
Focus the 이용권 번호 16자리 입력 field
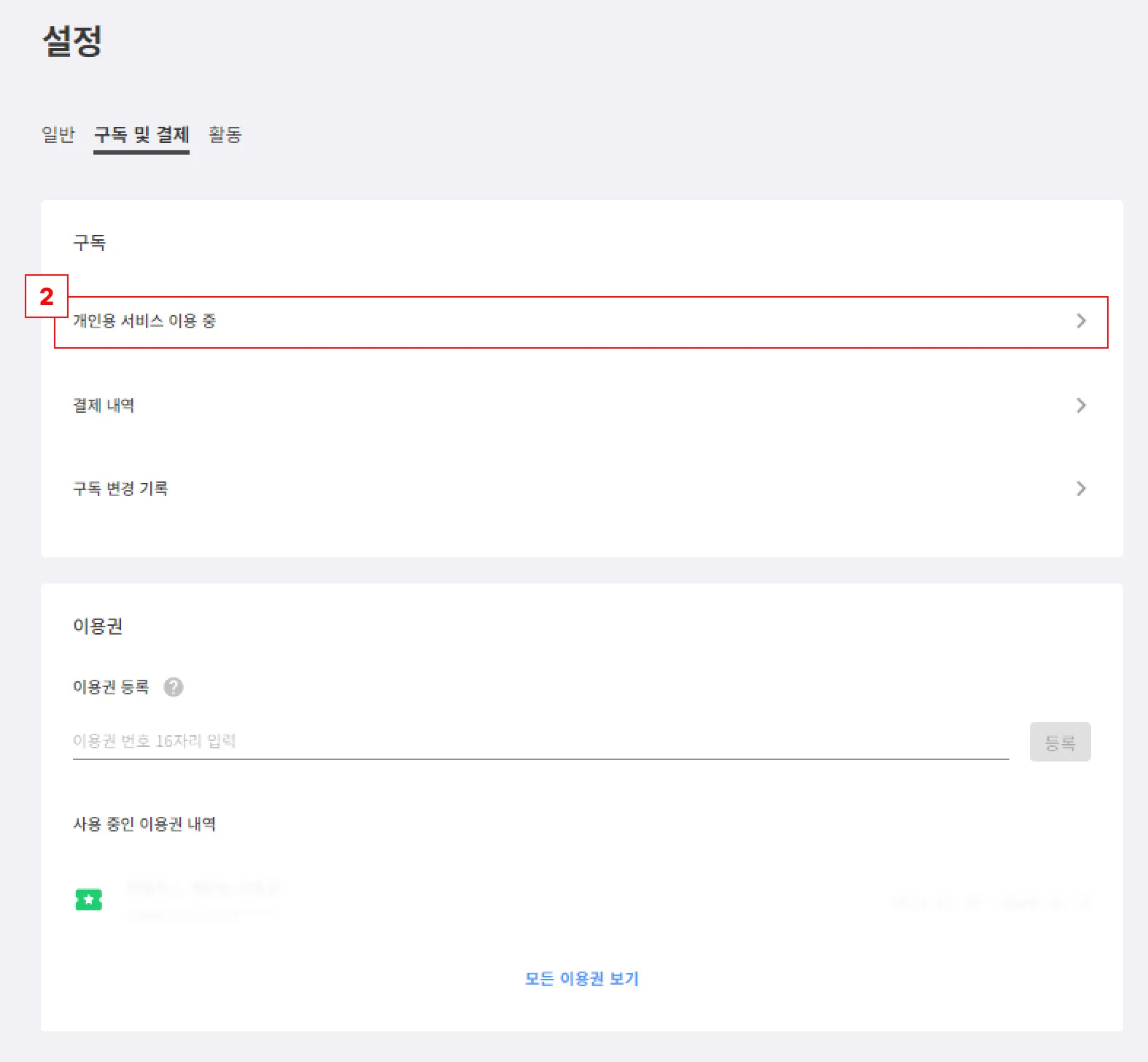tap(540, 741)
